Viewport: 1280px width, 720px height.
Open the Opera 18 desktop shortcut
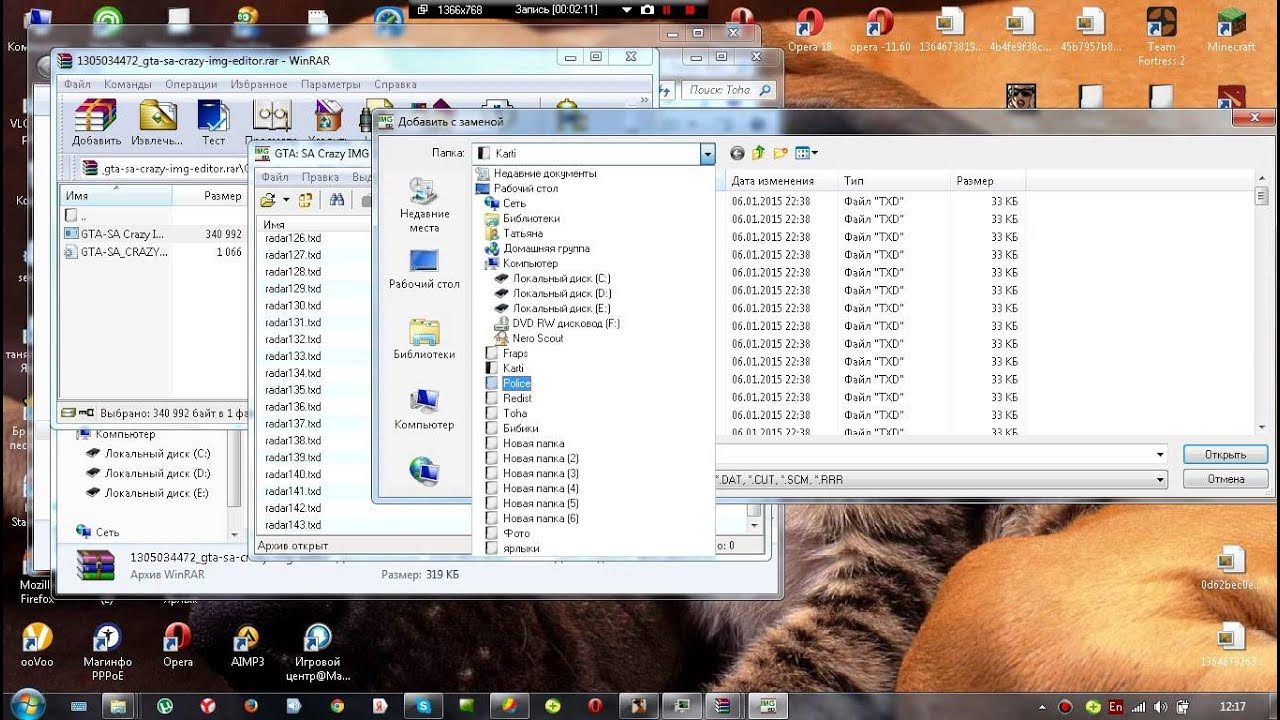tap(809, 32)
